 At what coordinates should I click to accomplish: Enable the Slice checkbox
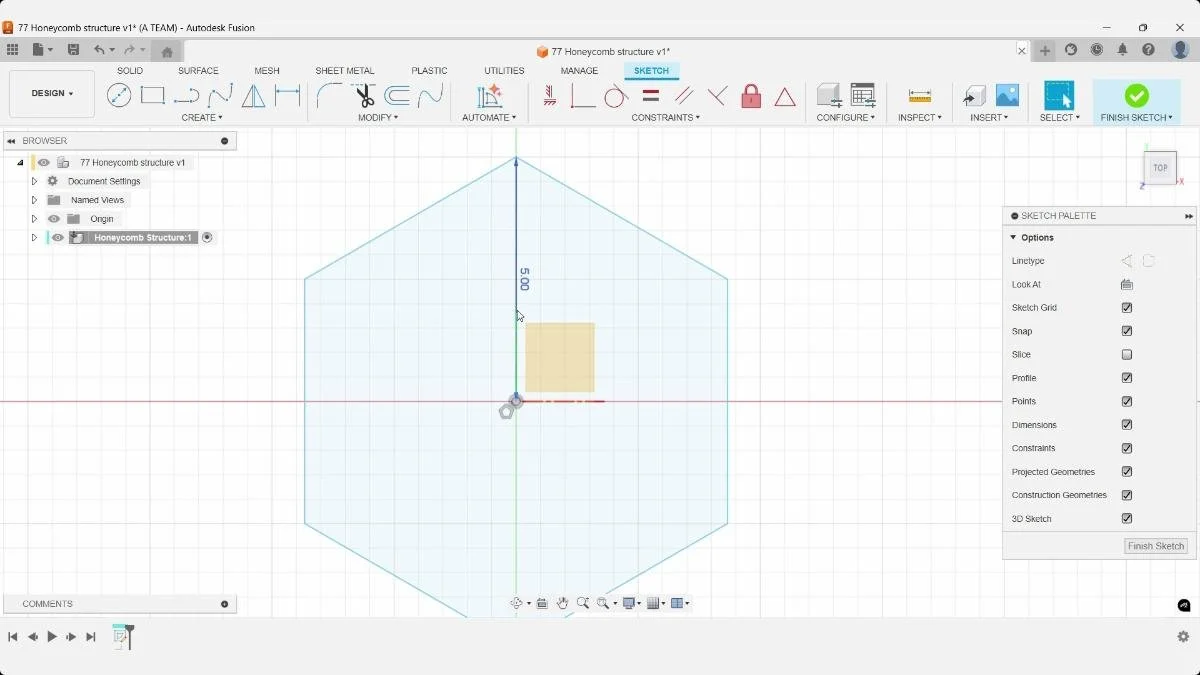point(1127,355)
